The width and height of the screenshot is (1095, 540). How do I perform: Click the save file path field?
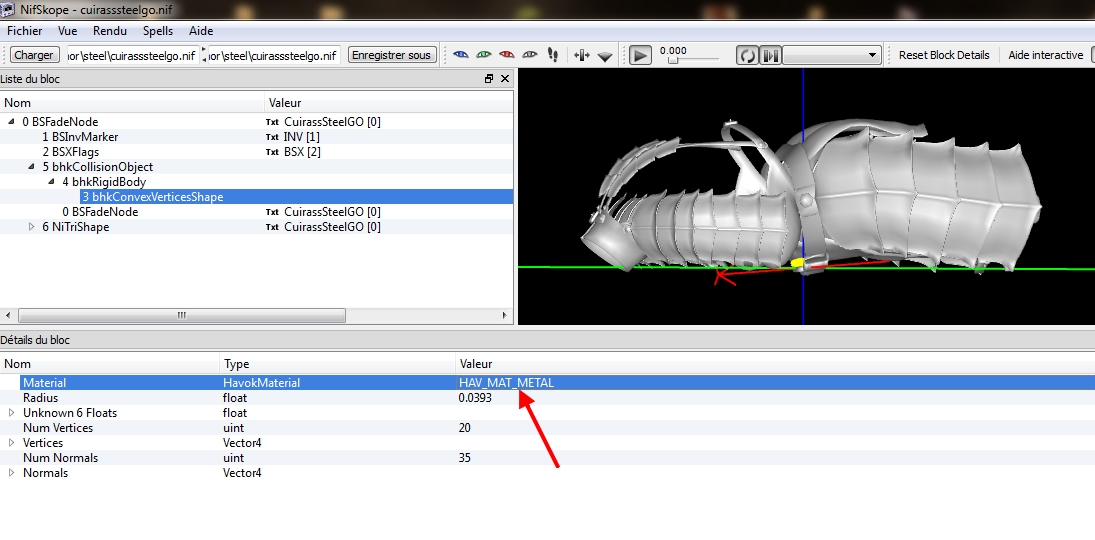pyautogui.click(x=274, y=55)
